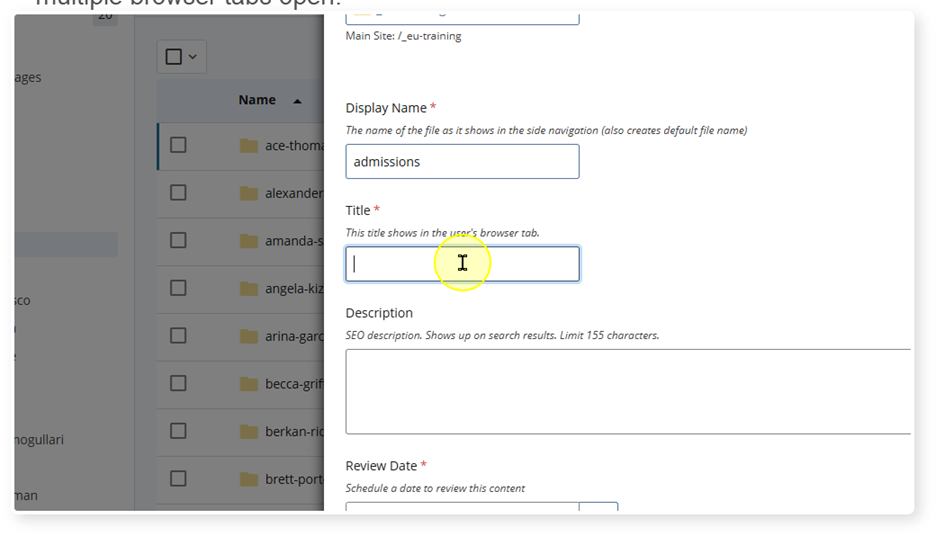Screen dimensions: 936x536
Task: Open the select-all checkbox dropdown
Action: (192, 57)
